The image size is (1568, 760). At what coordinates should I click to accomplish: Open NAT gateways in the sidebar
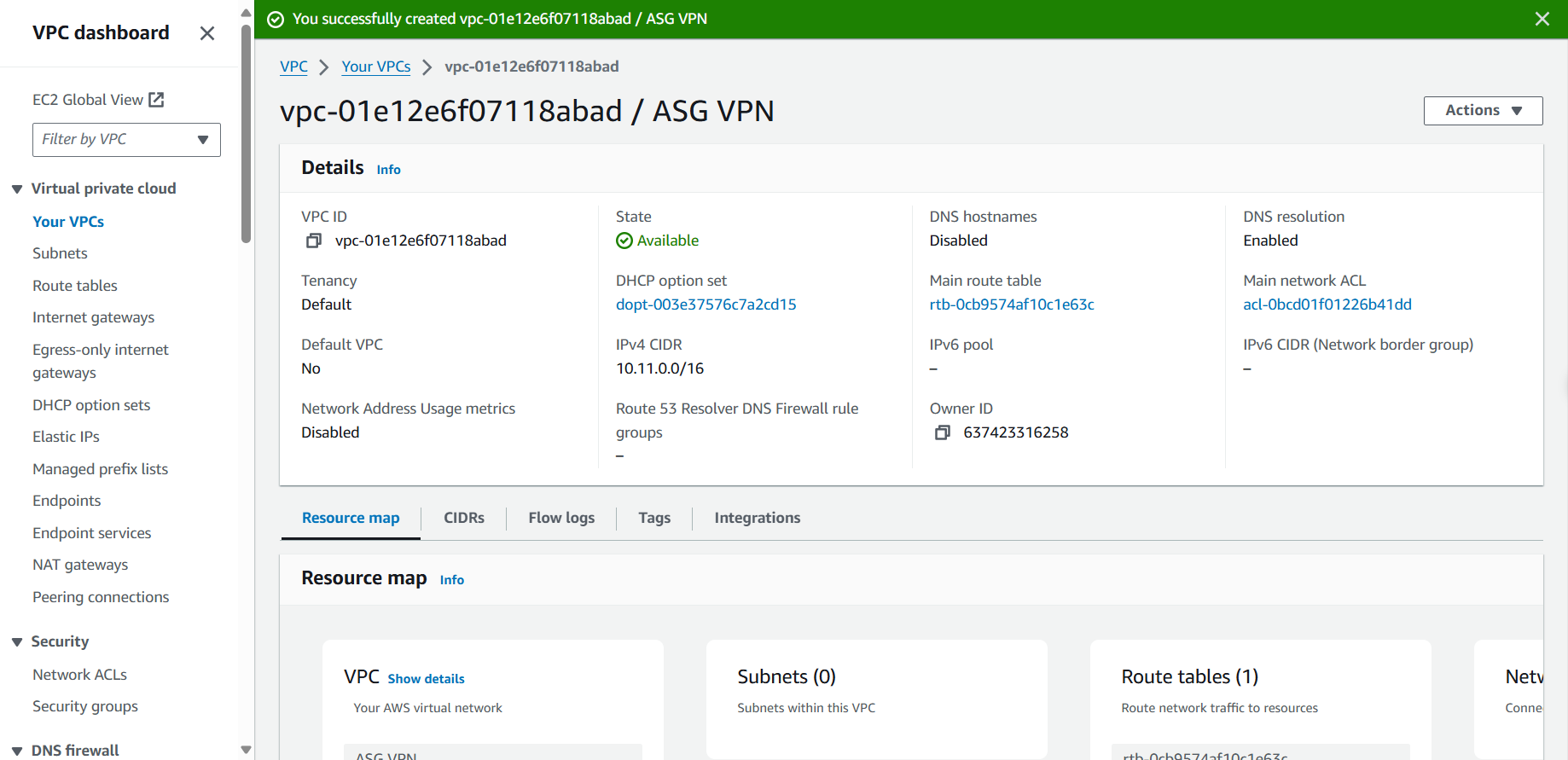click(x=80, y=565)
